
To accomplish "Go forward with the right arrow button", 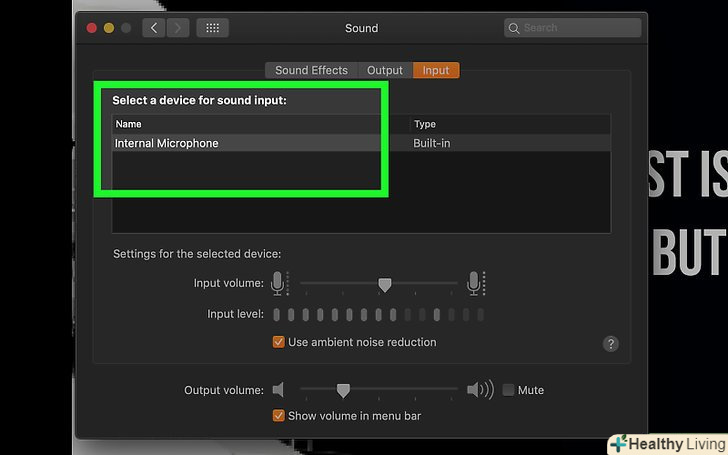I will (x=178, y=28).
